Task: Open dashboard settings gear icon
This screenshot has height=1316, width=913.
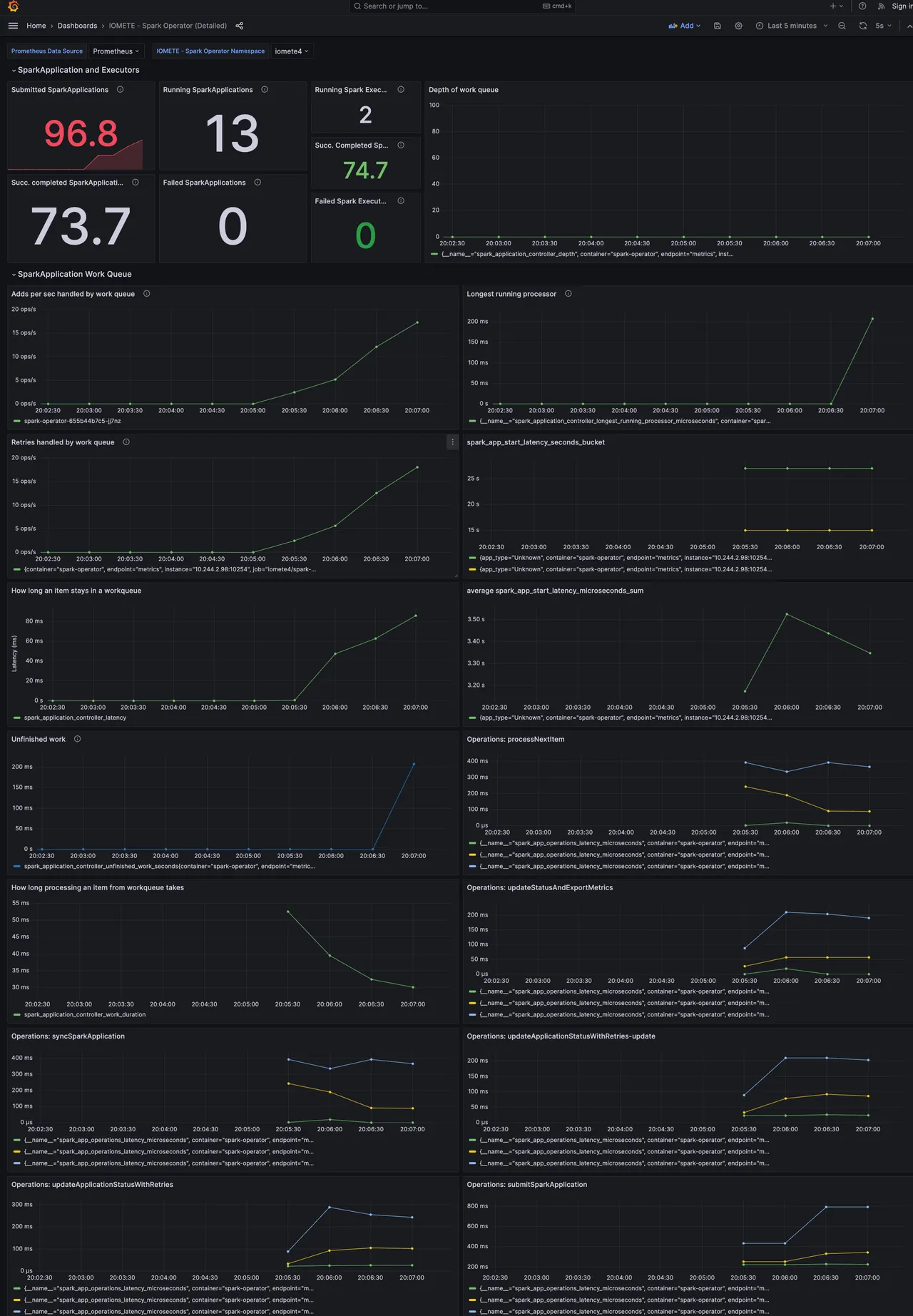Action: (738, 26)
